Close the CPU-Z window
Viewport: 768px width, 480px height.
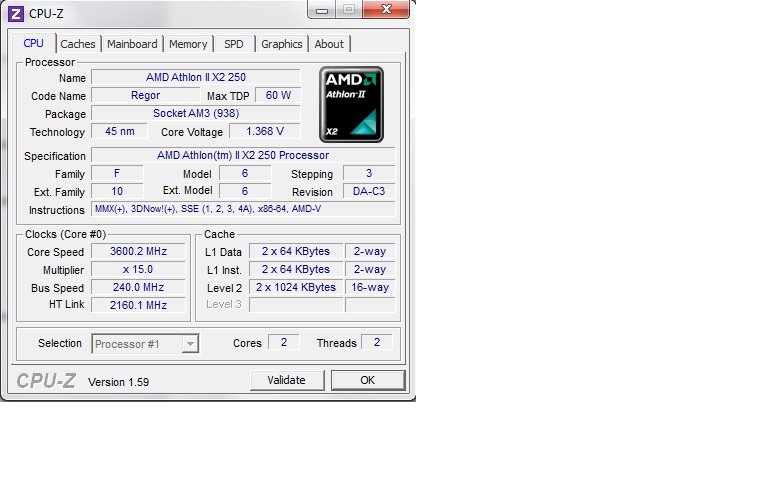click(x=386, y=9)
